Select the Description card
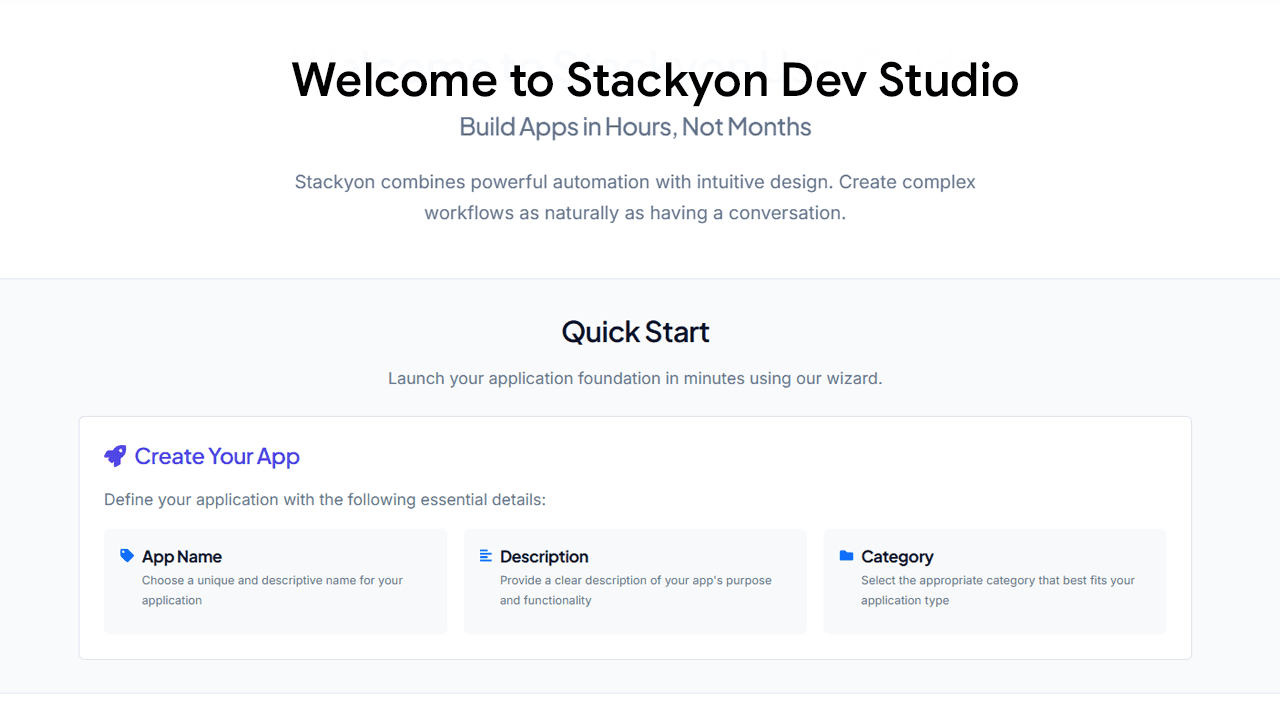1280x720 pixels. pos(635,581)
